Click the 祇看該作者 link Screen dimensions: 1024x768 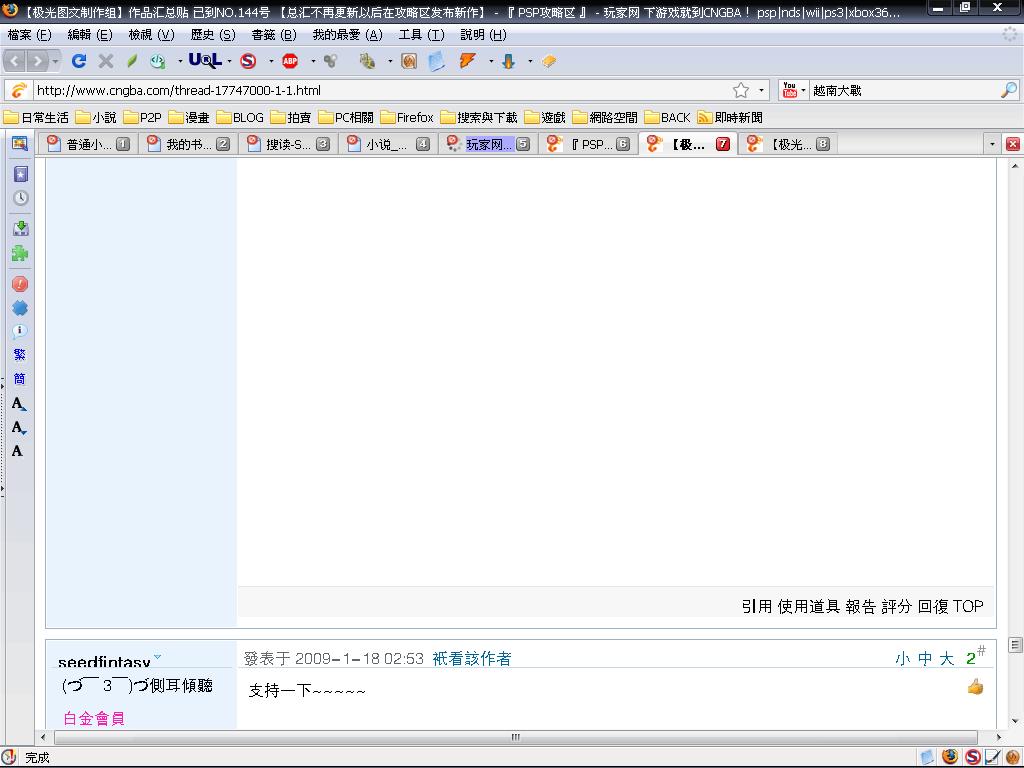point(471,658)
